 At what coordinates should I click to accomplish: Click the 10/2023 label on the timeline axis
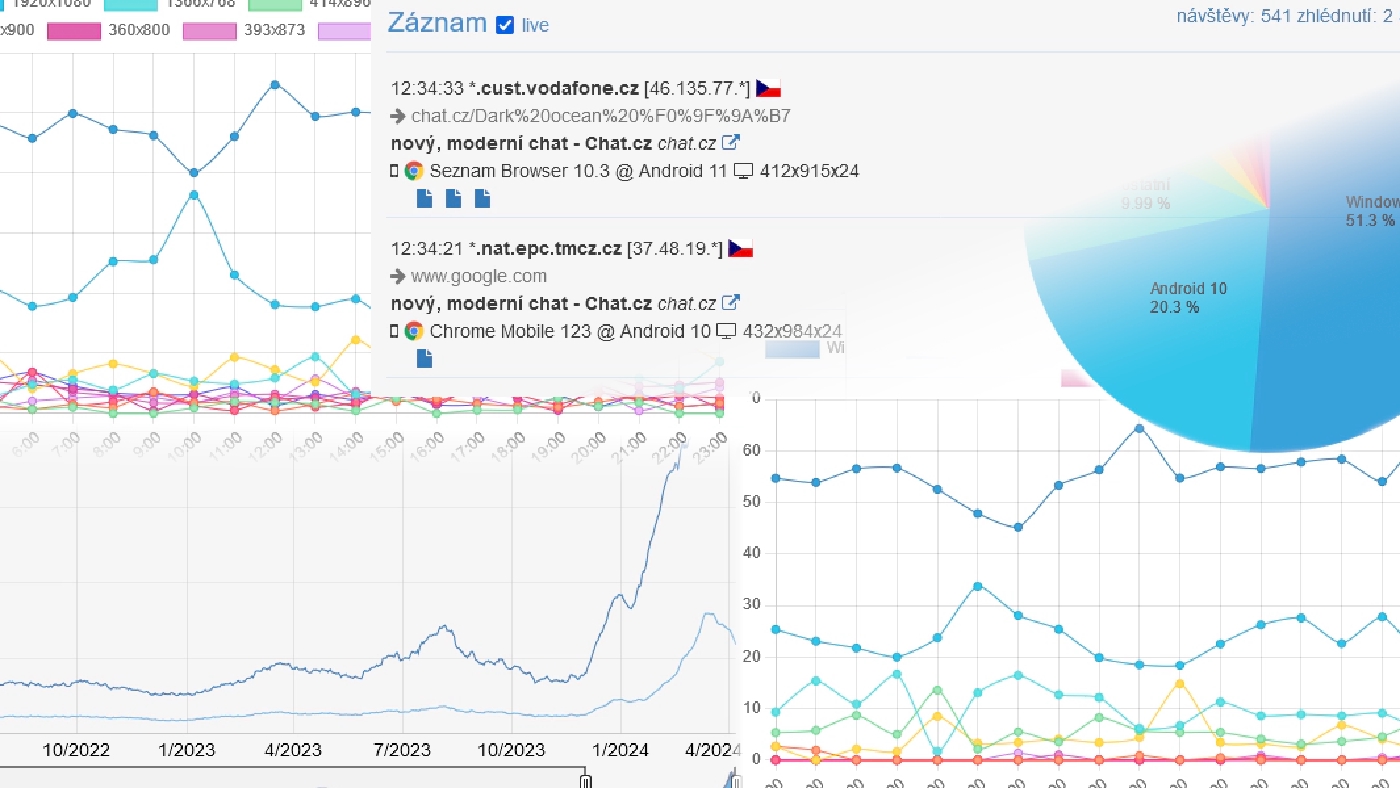tap(510, 749)
